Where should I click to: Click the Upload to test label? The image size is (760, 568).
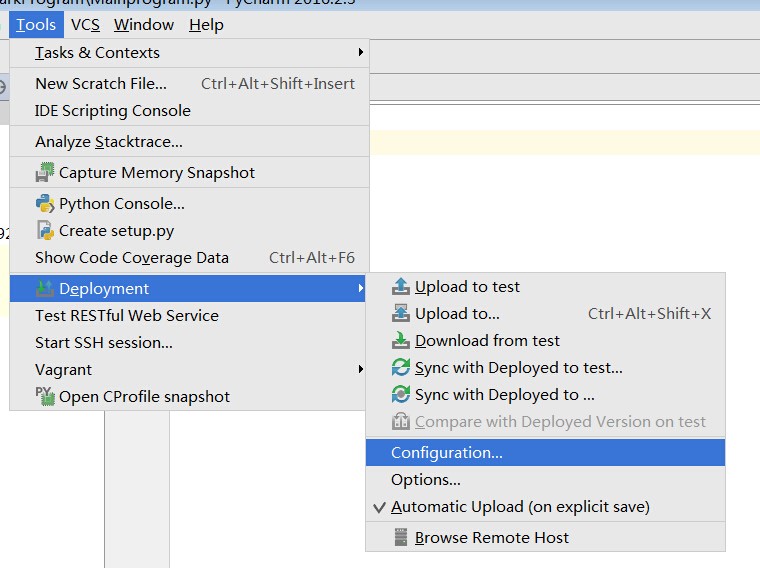pyautogui.click(x=467, y=287)
